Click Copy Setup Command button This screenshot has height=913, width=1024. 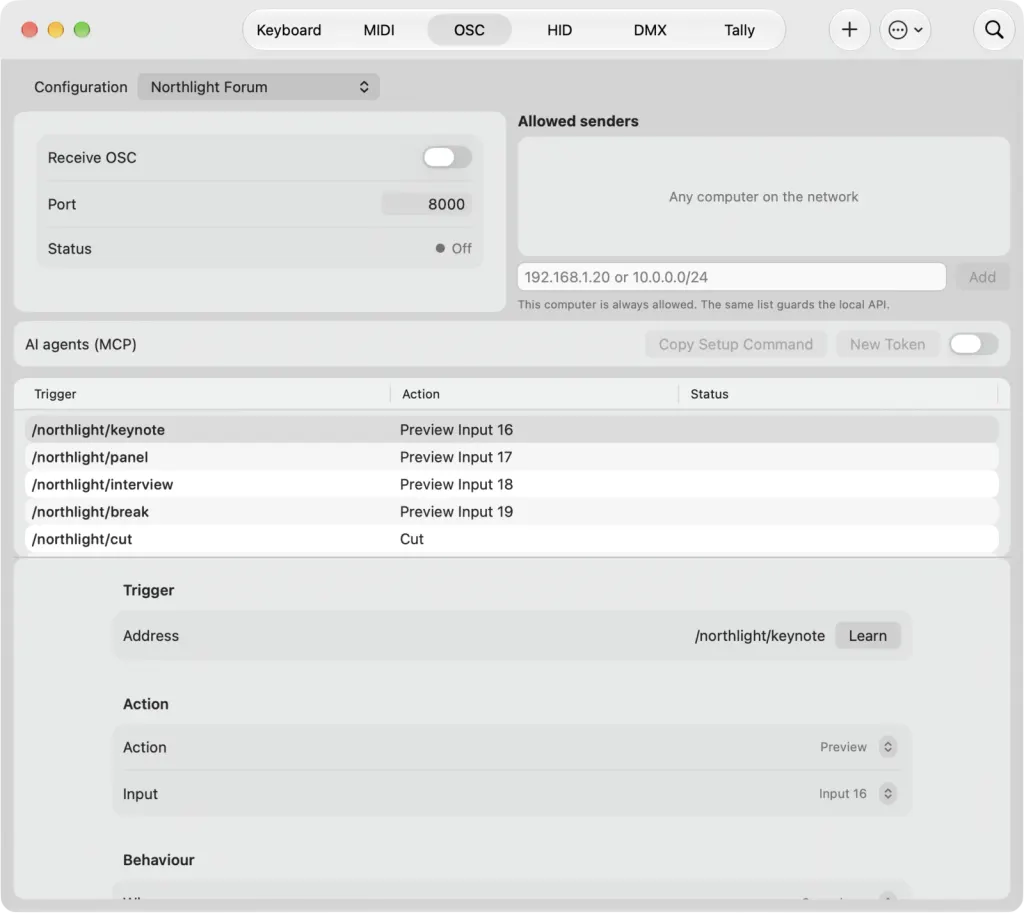click(735, 344)
